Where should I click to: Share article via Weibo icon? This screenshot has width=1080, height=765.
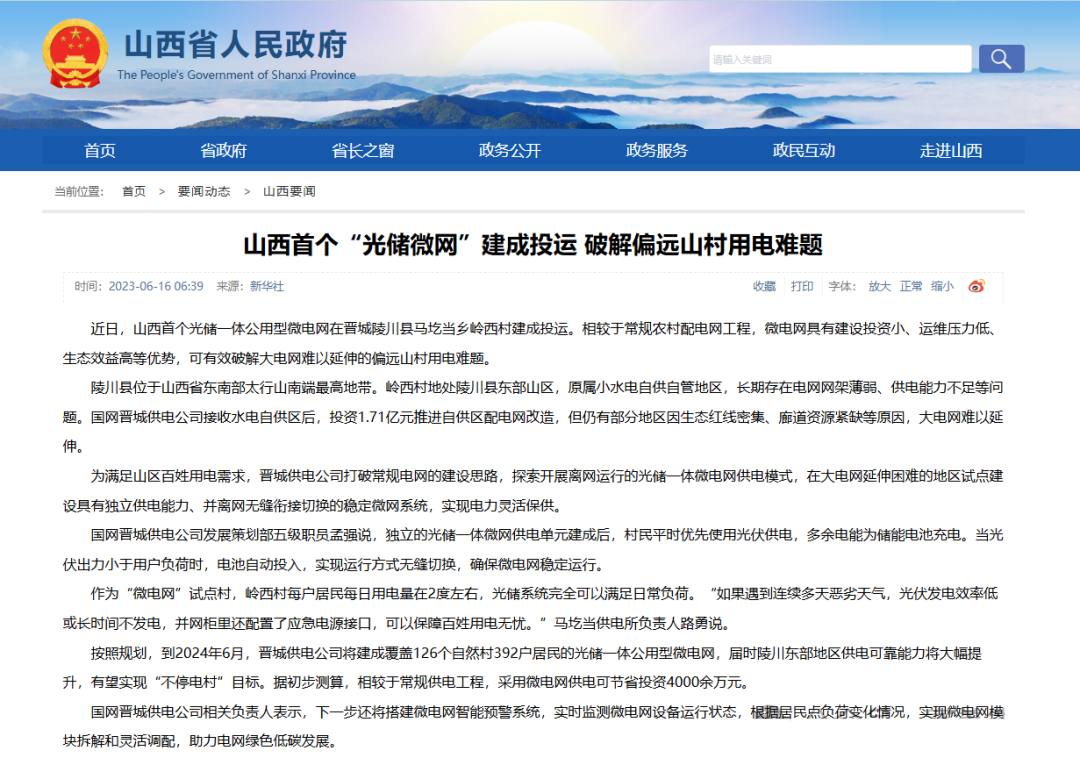click(x=976, y=286)
